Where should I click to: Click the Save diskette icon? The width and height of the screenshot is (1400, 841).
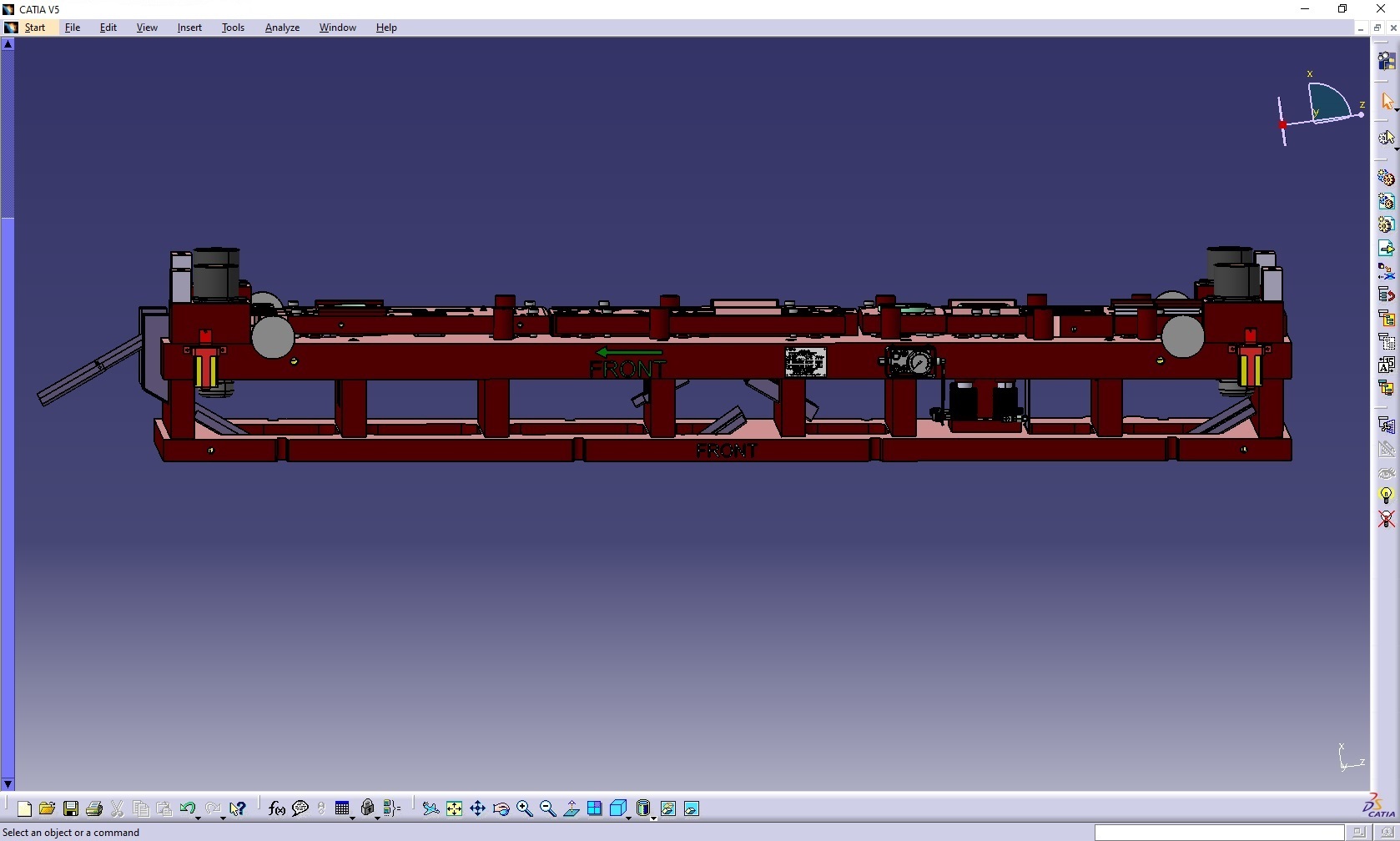pos(71,808)
